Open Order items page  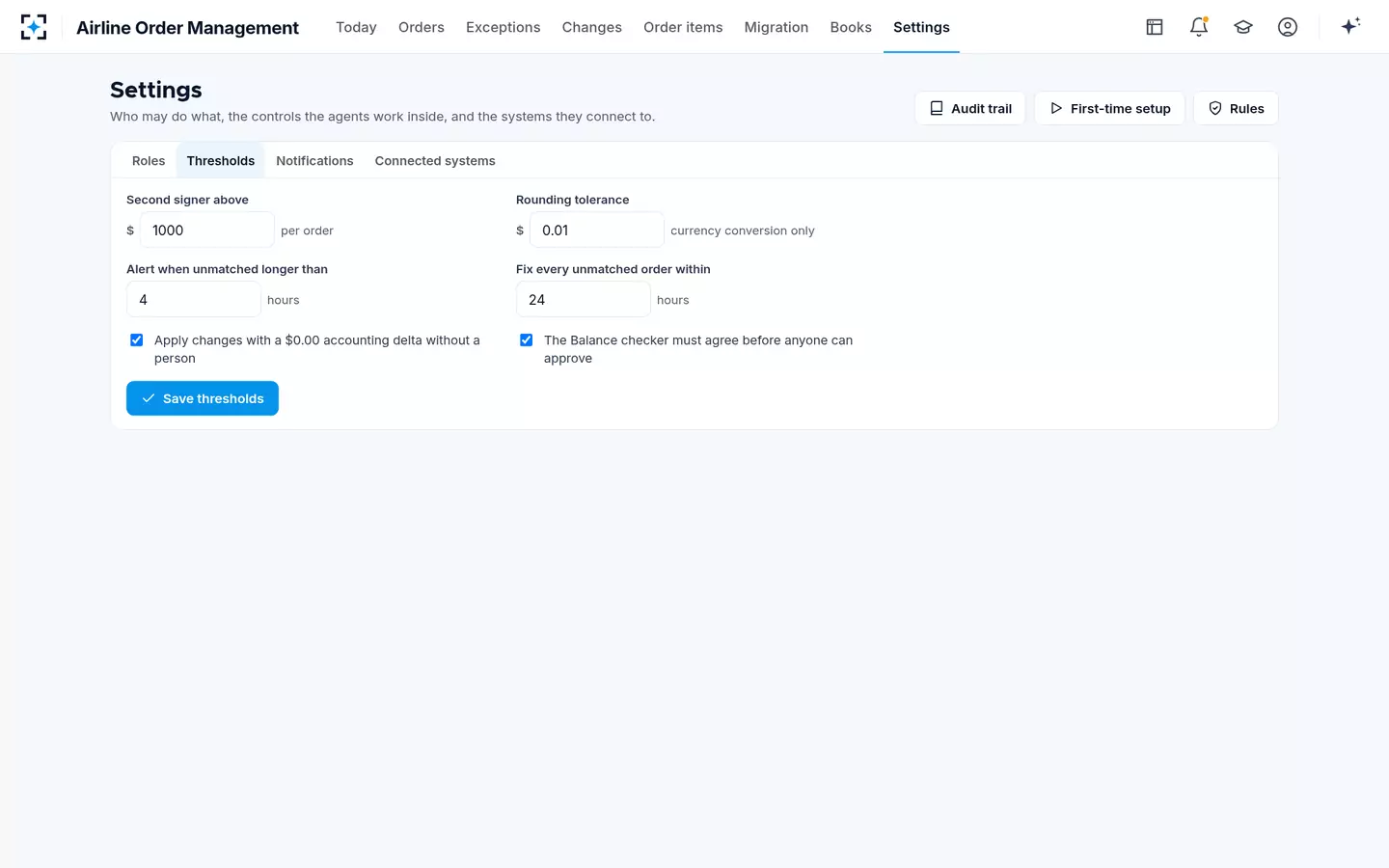[683, 27]
